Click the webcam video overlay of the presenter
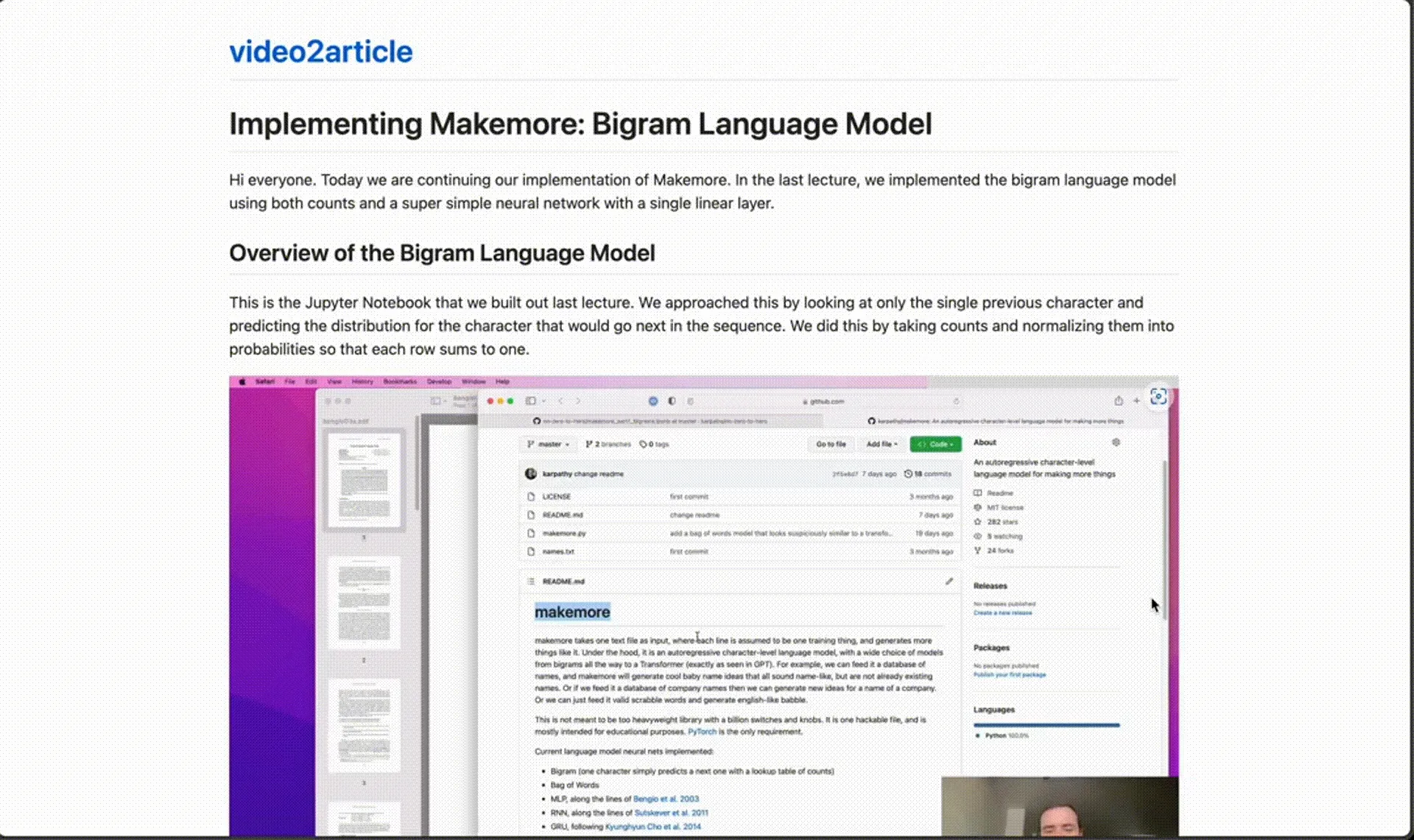 pyautogui.click(x=1059, y=805)
